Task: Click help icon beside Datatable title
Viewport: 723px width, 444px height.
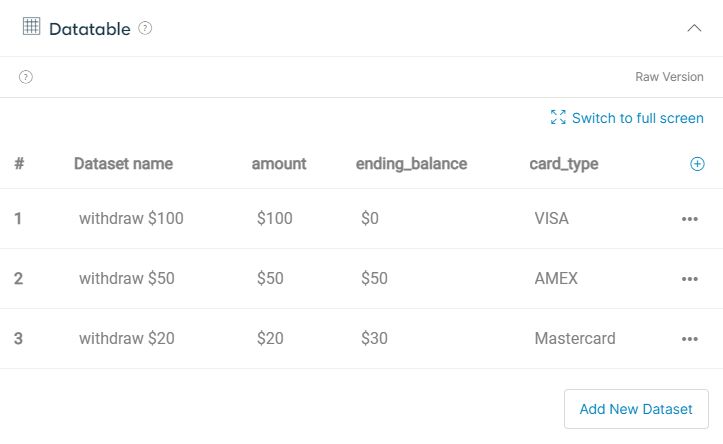Action: point(145,28)
